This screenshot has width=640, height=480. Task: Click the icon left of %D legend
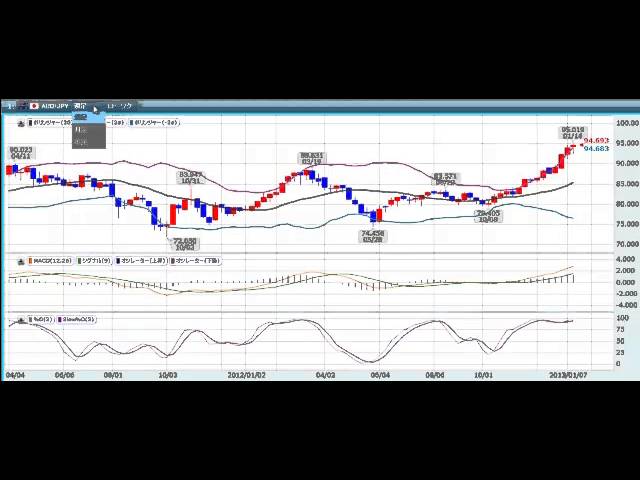tap(20, 320)
